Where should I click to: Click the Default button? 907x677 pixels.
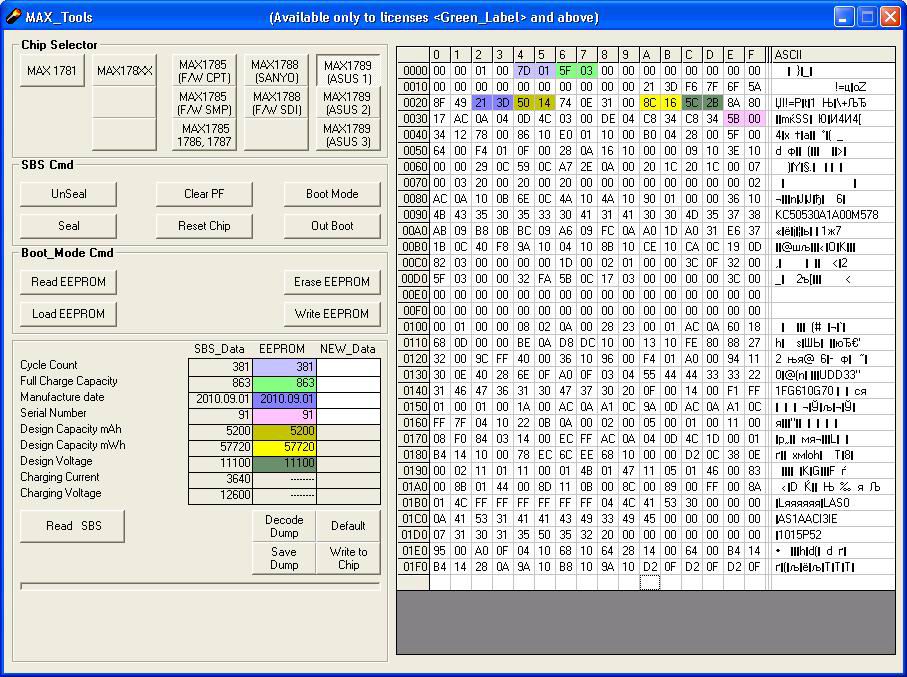coord(348,526)
